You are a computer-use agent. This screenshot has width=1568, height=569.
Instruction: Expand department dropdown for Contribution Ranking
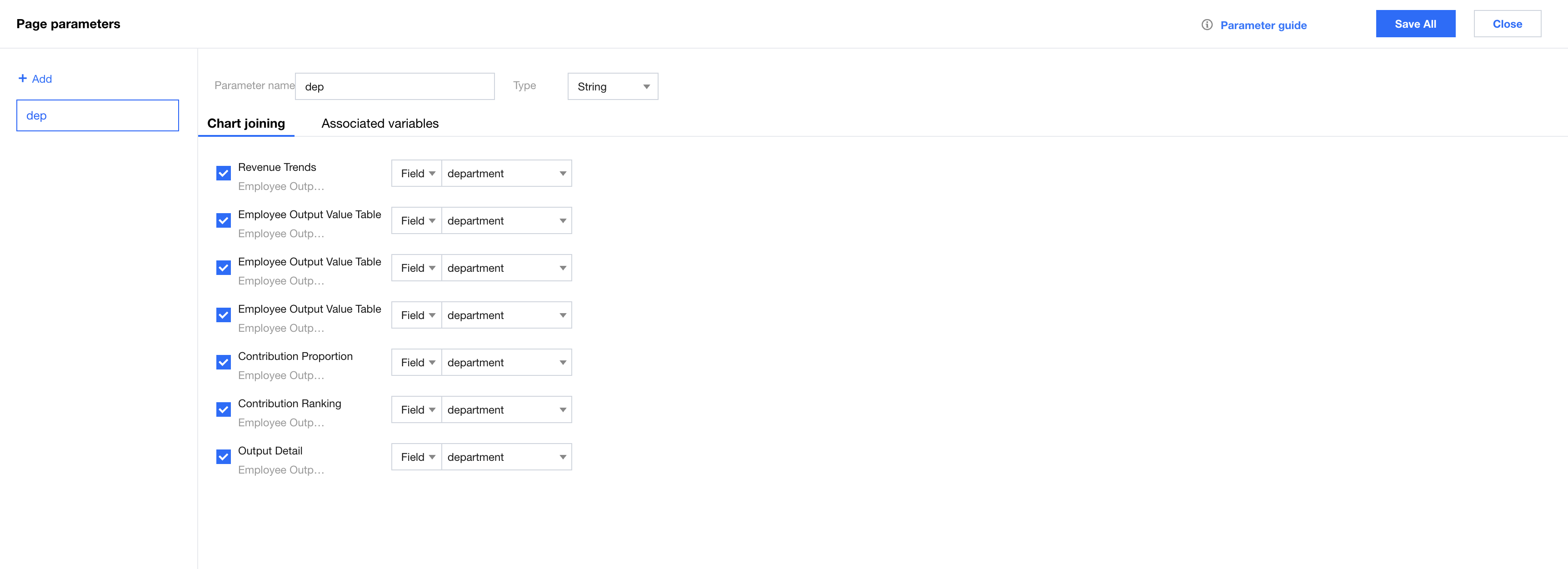506,409
